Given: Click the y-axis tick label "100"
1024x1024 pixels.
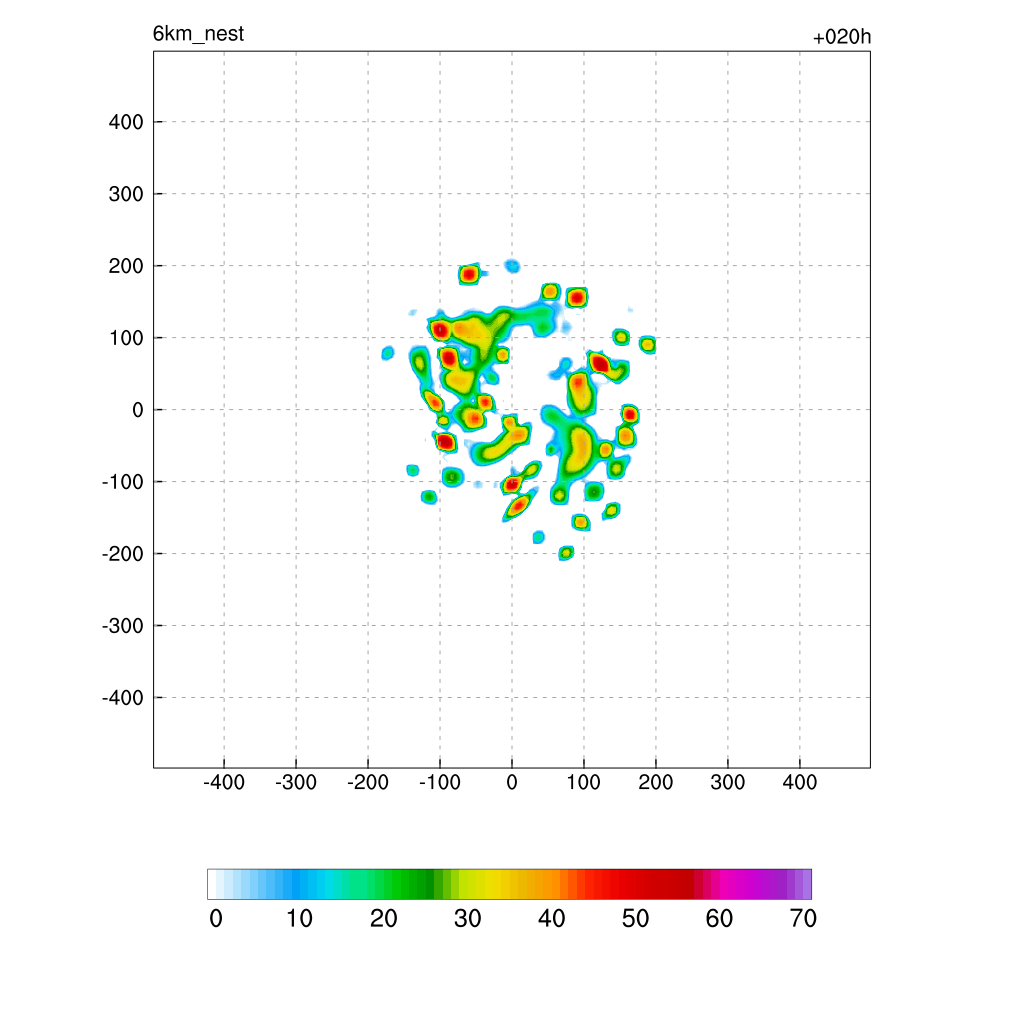Looking at the screenshot, I should (126, 338).
